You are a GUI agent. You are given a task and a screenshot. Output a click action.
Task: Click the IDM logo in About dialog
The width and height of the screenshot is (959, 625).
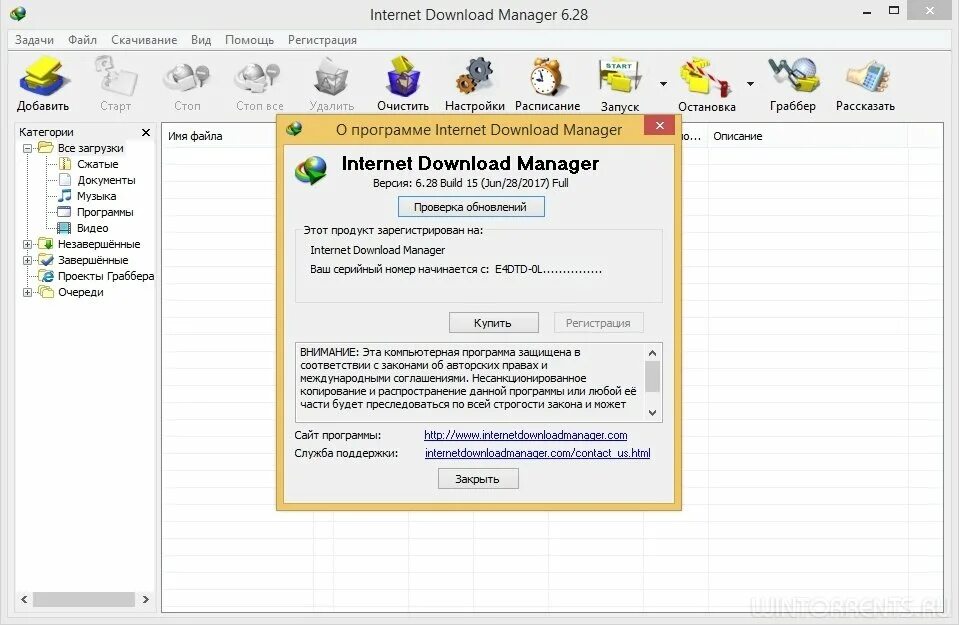click(x=311, y=171)
